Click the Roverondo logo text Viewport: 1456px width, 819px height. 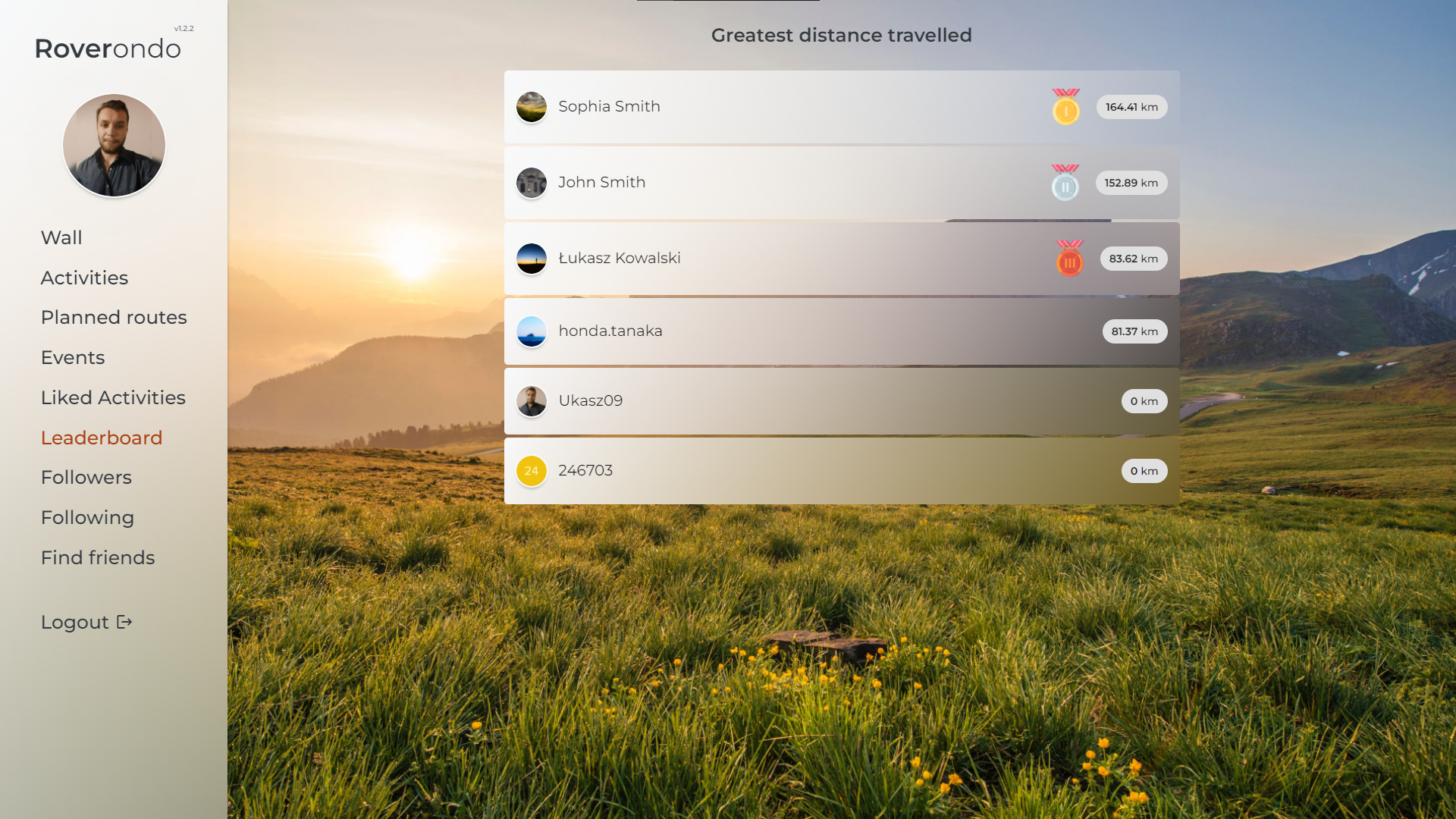pos(108,49)
